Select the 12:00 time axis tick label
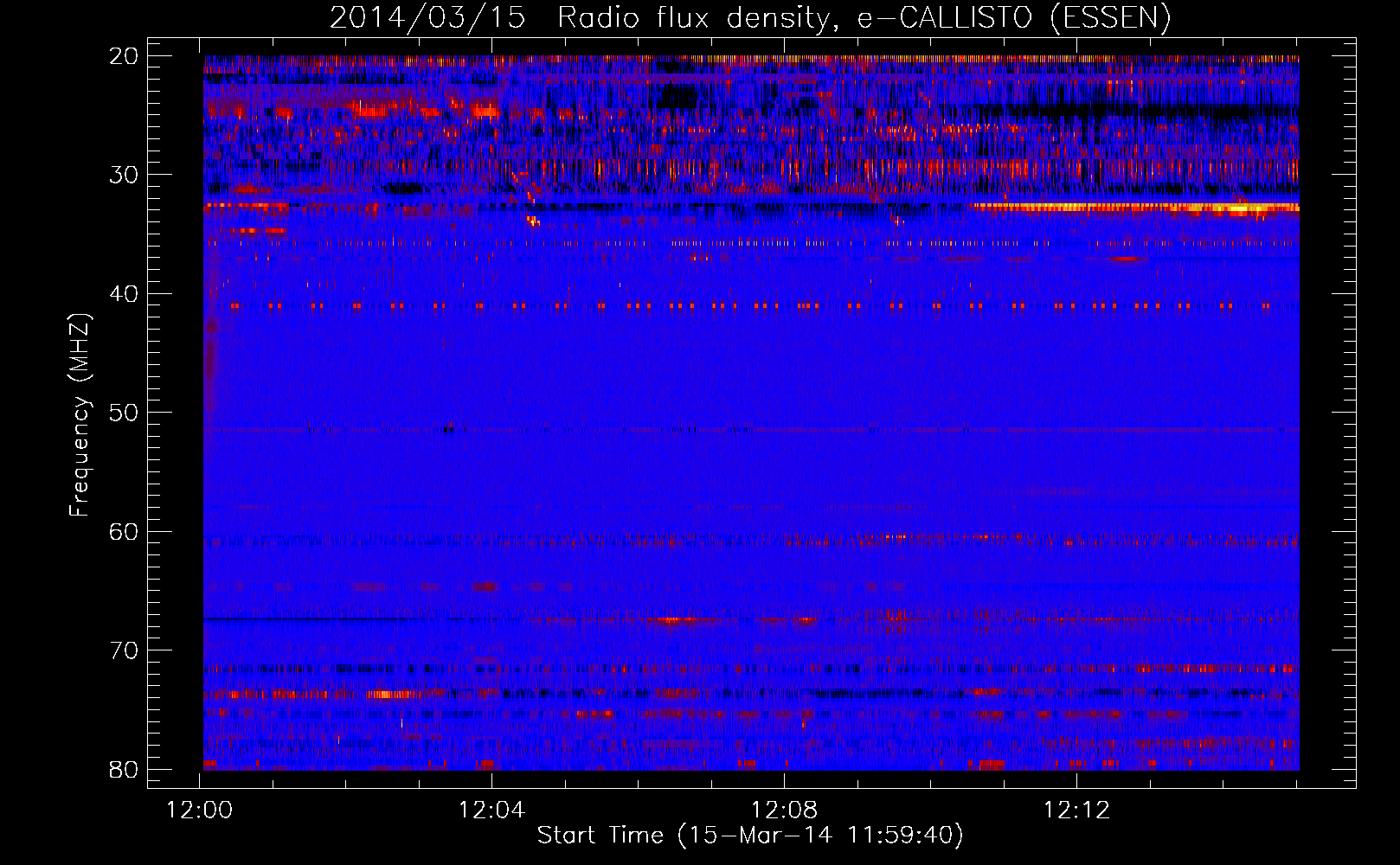Image resolution: width=1400 pixels, height=865 pixels. 200,811
